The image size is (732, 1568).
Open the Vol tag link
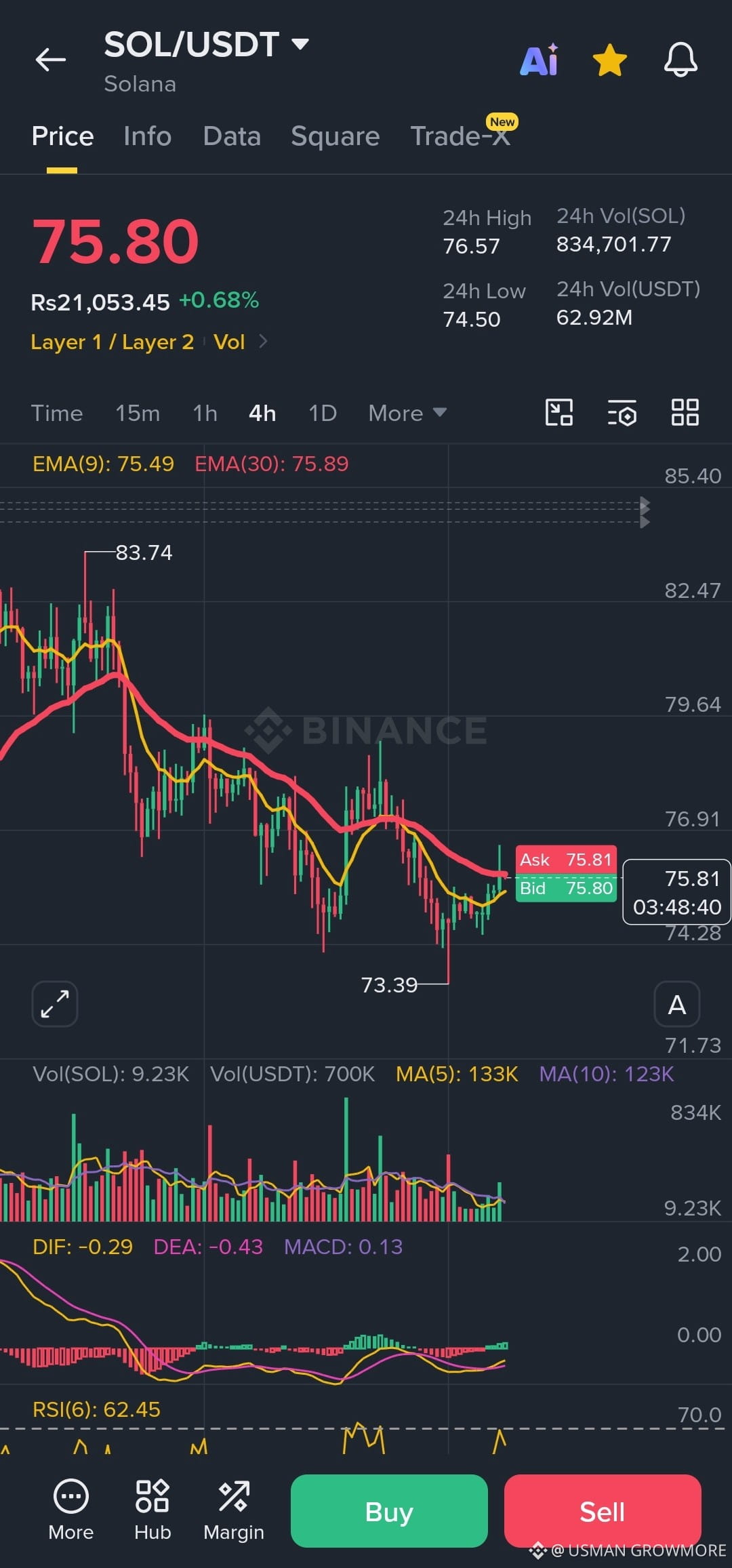[x=229, y=342]
